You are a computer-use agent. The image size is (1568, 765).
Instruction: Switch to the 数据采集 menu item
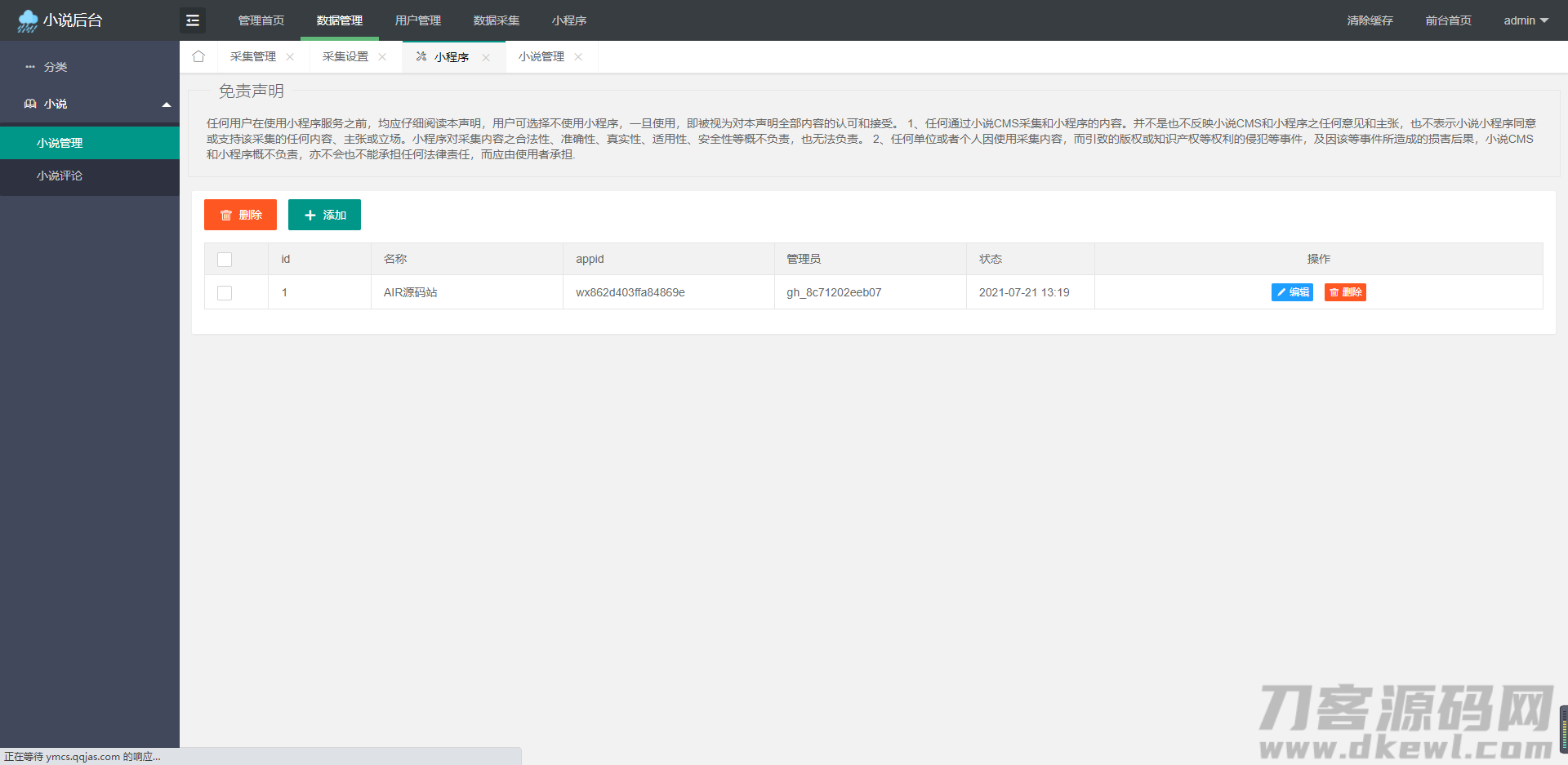tap(497, 20)
